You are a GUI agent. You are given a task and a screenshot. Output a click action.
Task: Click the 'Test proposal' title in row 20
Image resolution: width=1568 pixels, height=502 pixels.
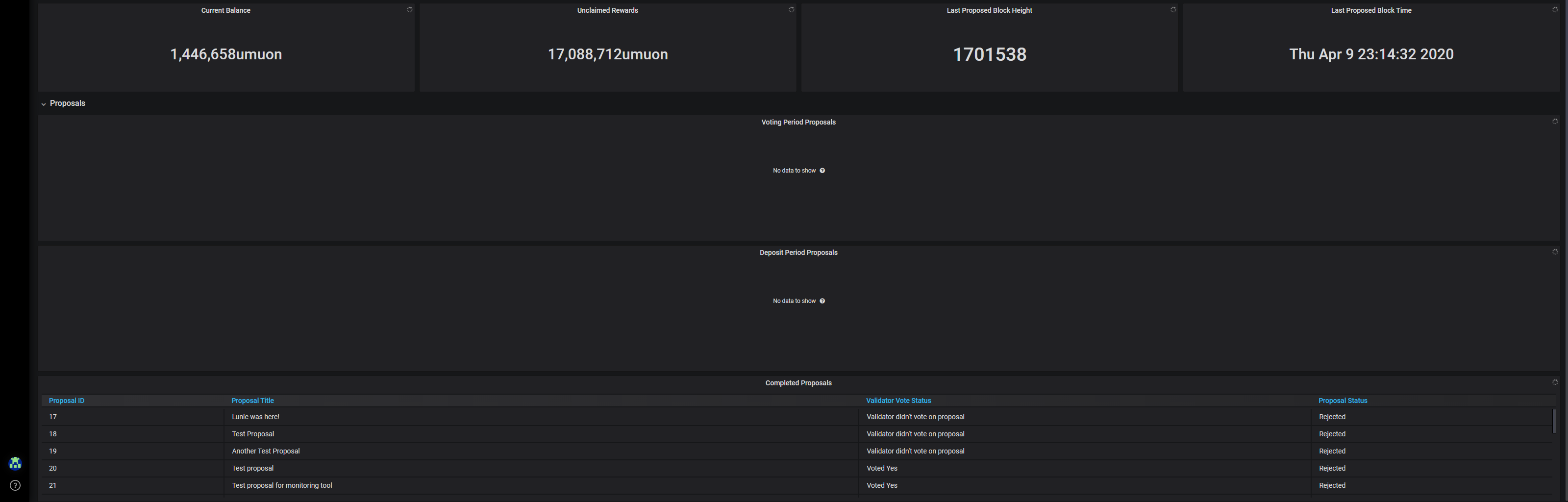click(252, 468)
